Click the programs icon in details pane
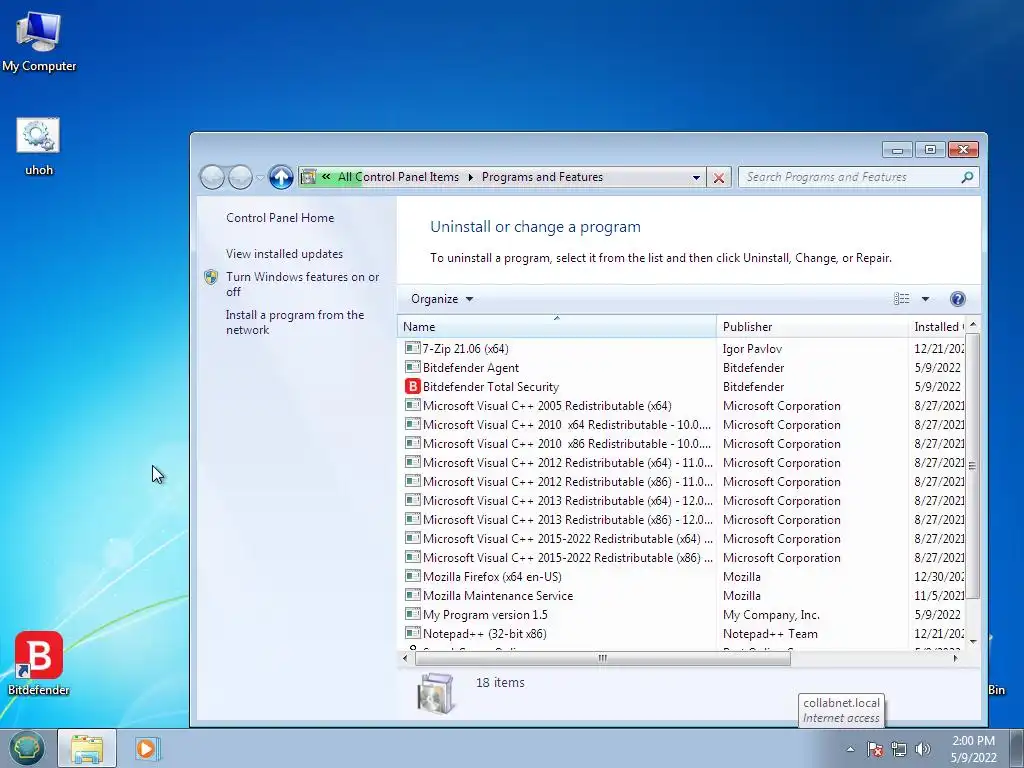The width and height of the screenshot is (1024, 768). tap(435, 693)
